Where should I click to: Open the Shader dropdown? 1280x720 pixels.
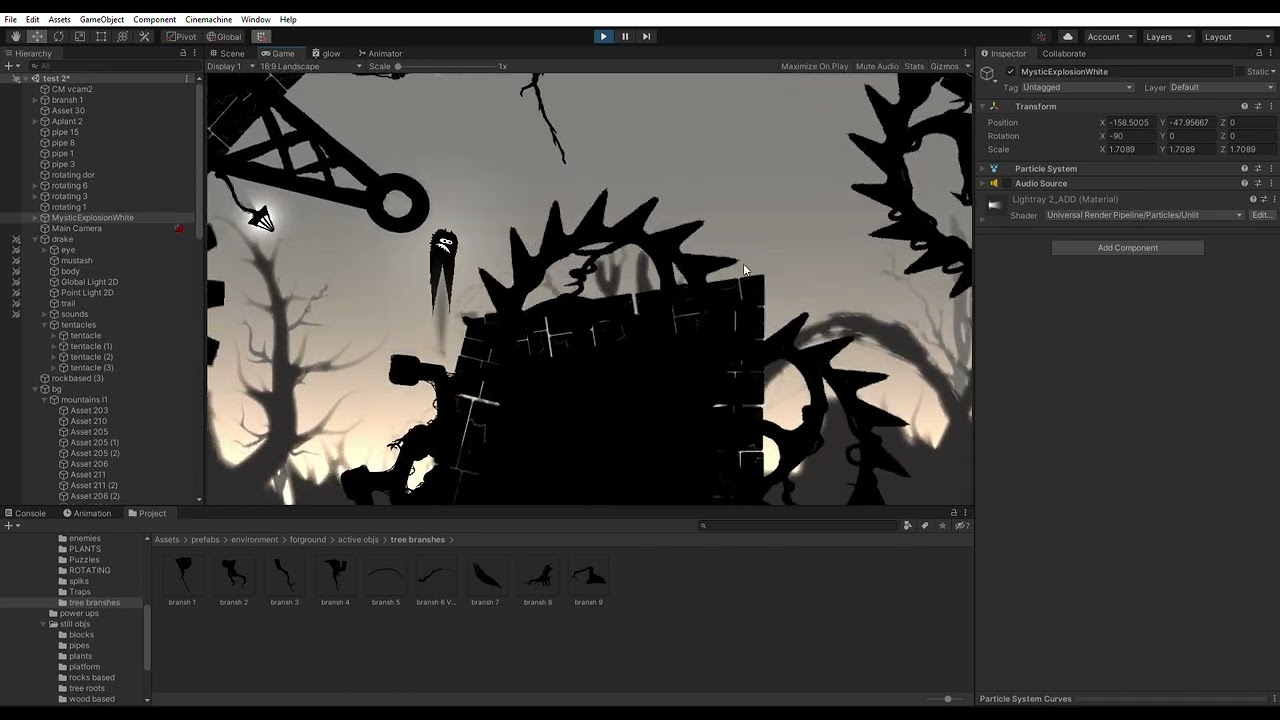(x=1144, y=215)
